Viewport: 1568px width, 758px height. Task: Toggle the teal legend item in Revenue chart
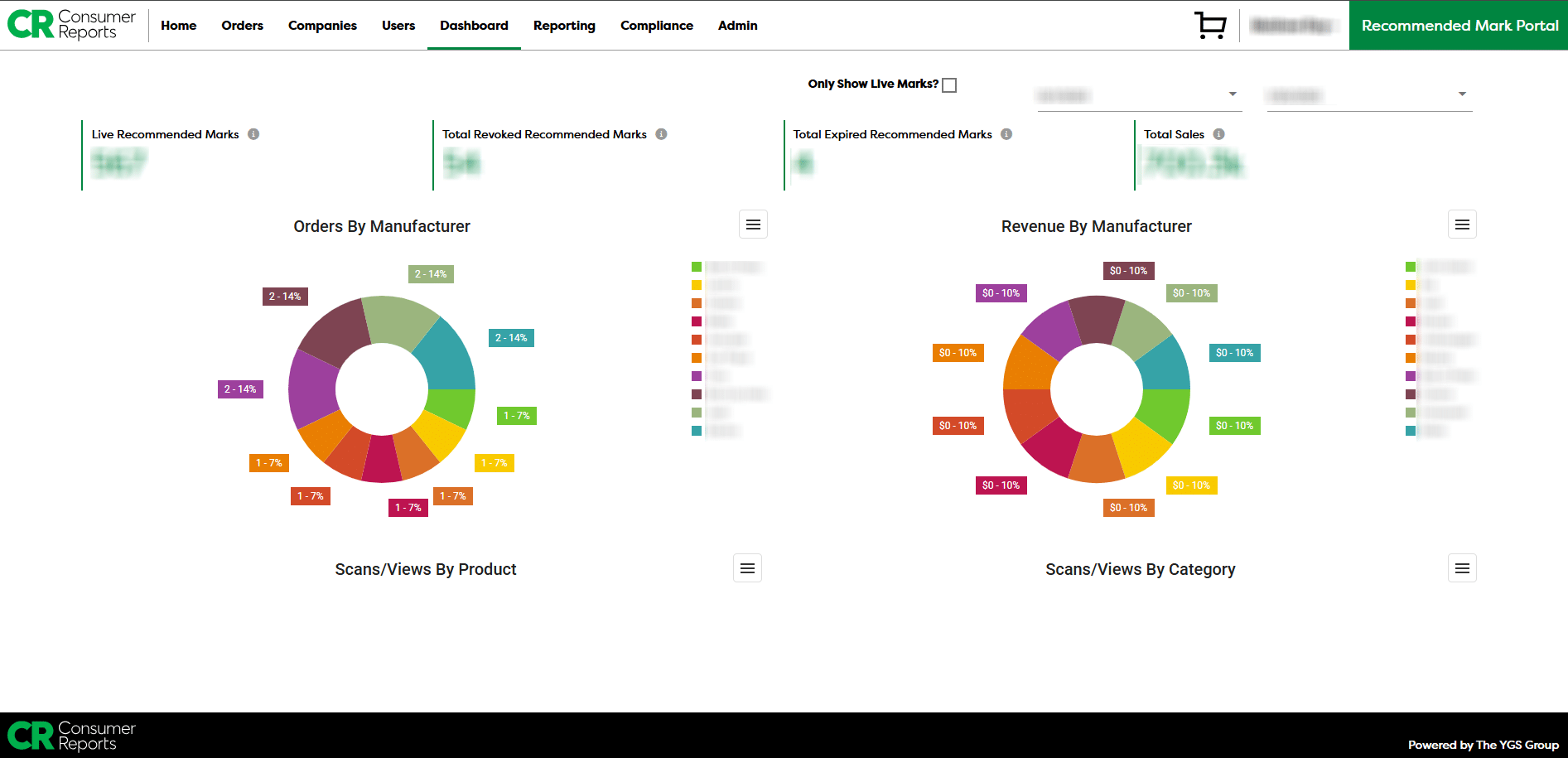(1411, 431)
